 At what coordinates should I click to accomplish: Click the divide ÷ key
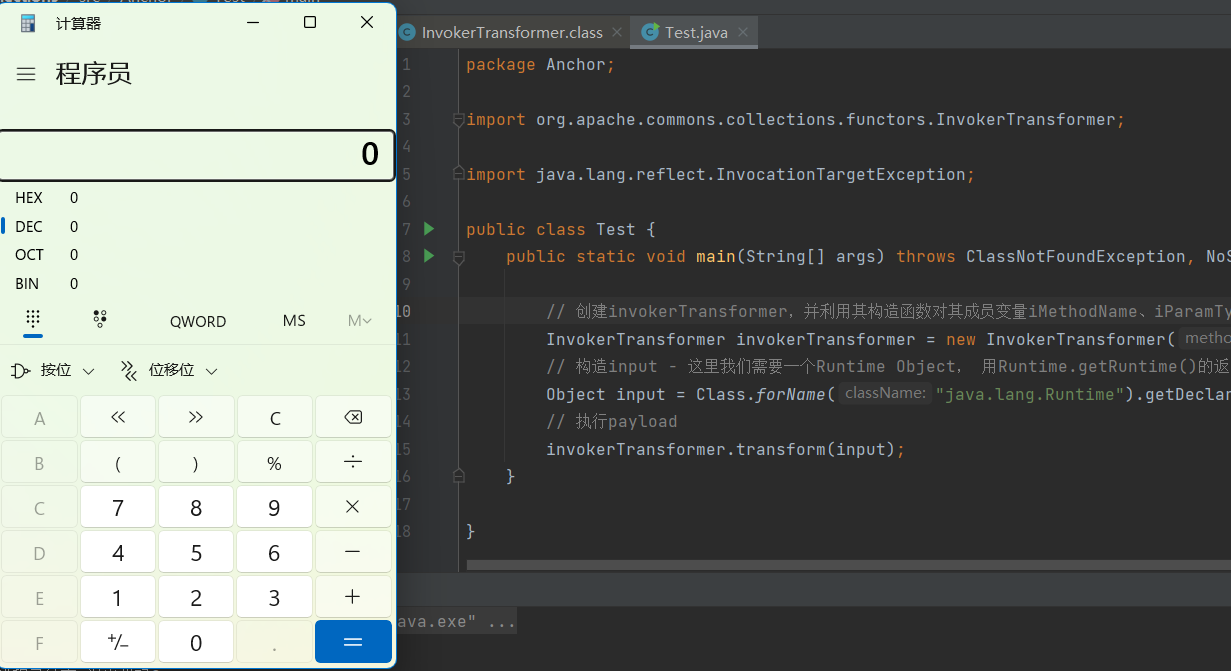pos(353,462)
